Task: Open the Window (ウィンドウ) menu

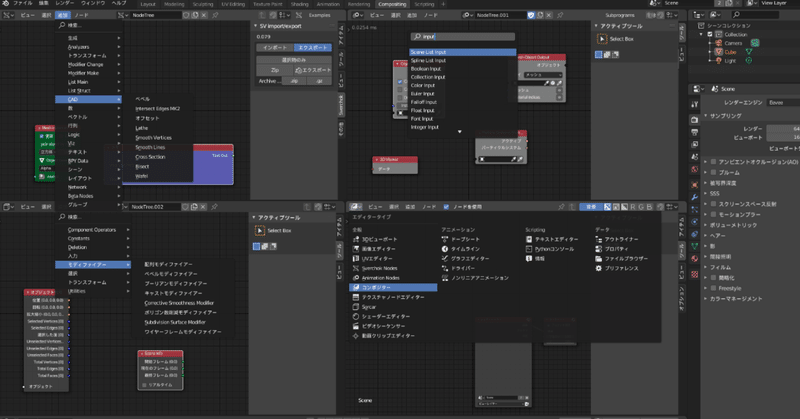Action: pos(93,3)
